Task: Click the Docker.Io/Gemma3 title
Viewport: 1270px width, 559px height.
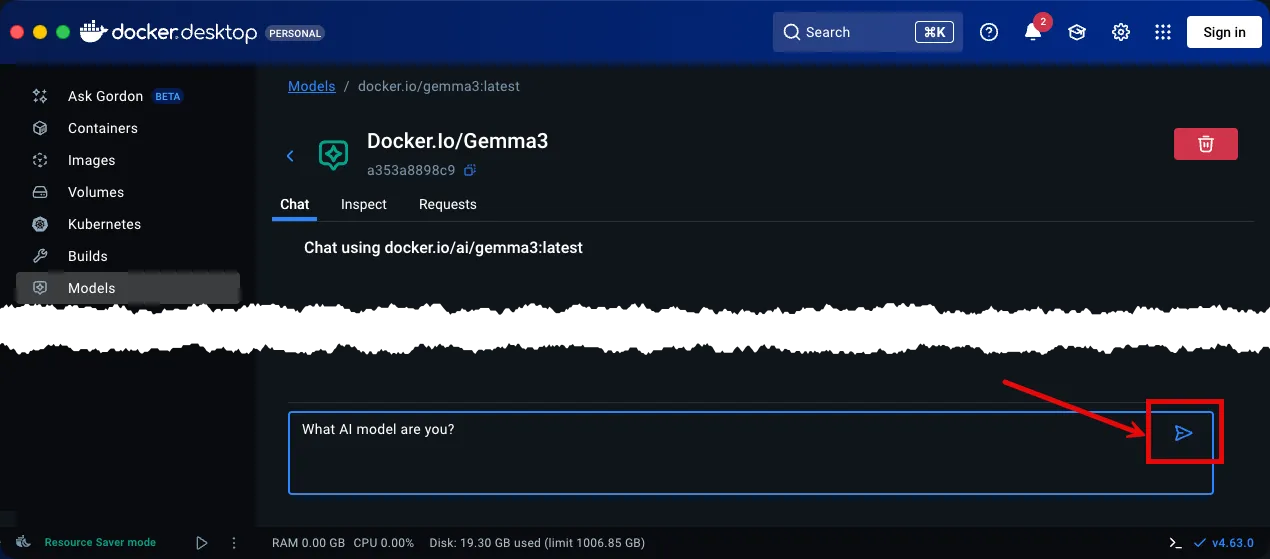Action: pyautogui.click(x=458, y=141)
